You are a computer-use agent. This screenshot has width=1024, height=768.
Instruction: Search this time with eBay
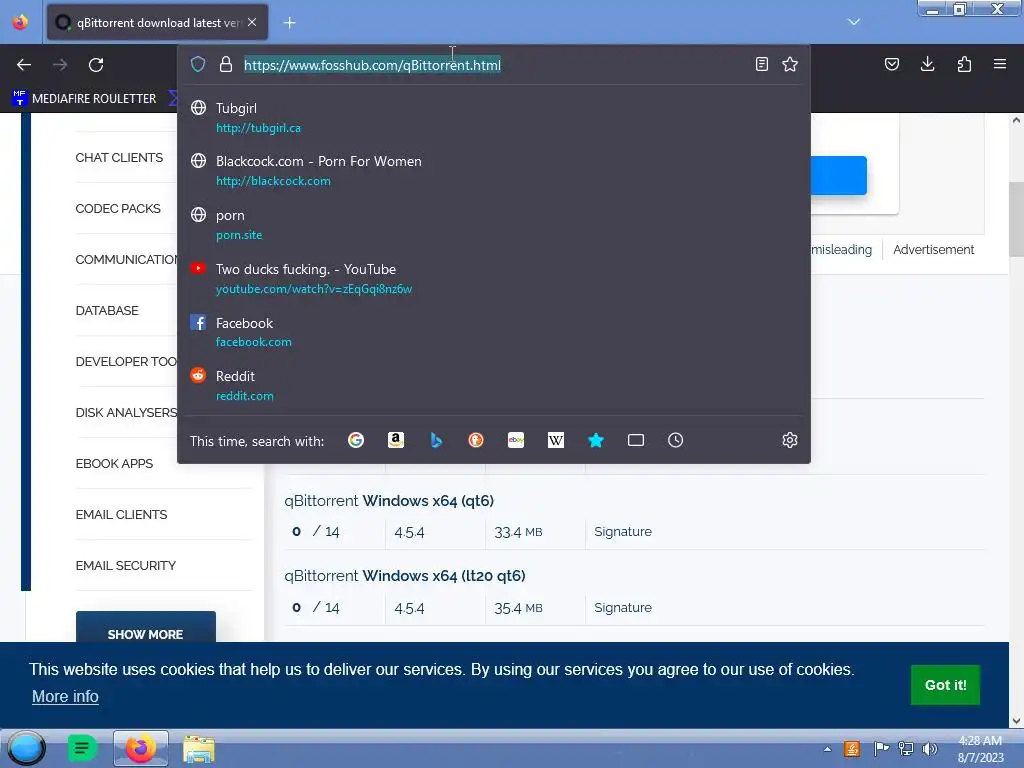(x=516, y=440)
